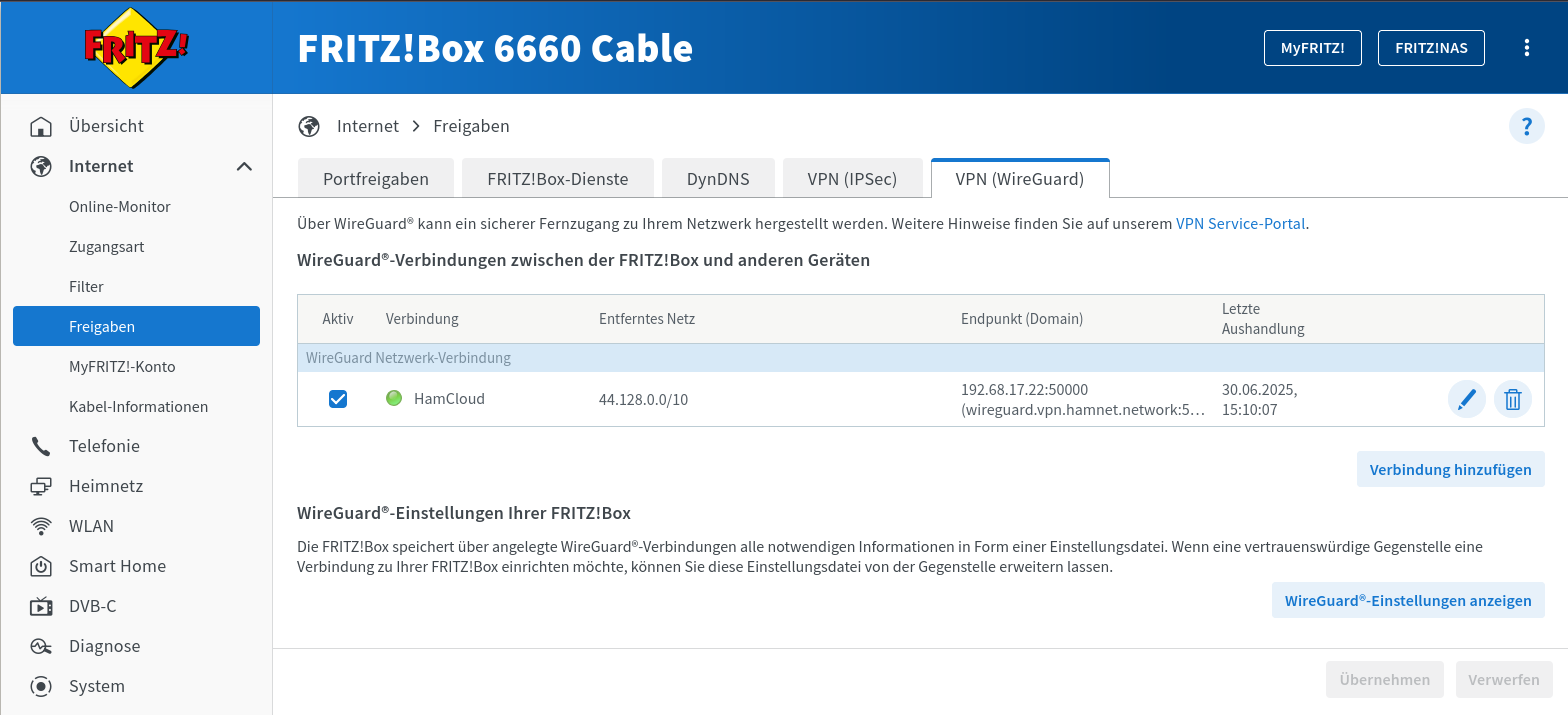This screenshot has width=1568, height=715.
Task: Click Verbindung hinzufügen button
Action: click(1450, 469)
